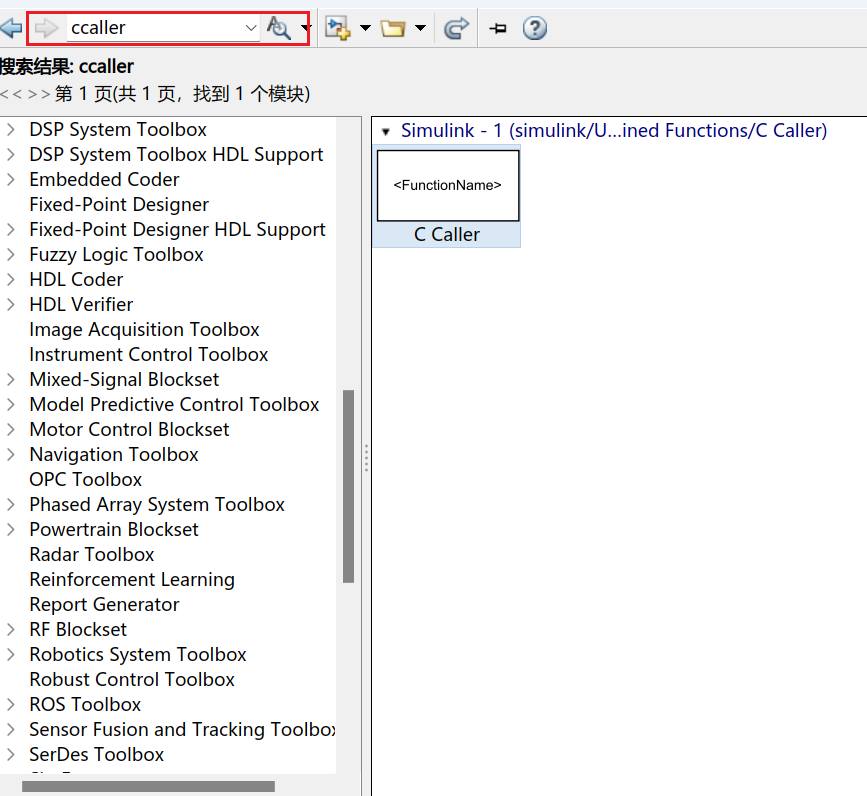Viewport: 867px width, 796px height.
Task: Open the search history combo box
Action: [x=251, y=27]
